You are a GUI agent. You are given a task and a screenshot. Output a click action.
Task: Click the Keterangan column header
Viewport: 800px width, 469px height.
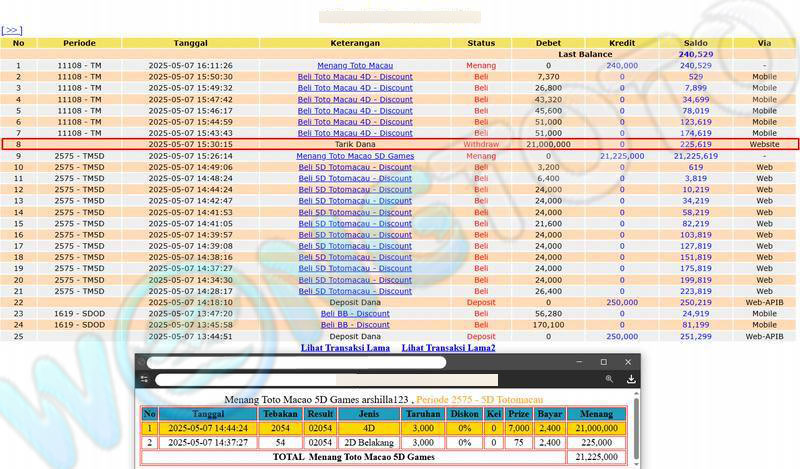355,43
